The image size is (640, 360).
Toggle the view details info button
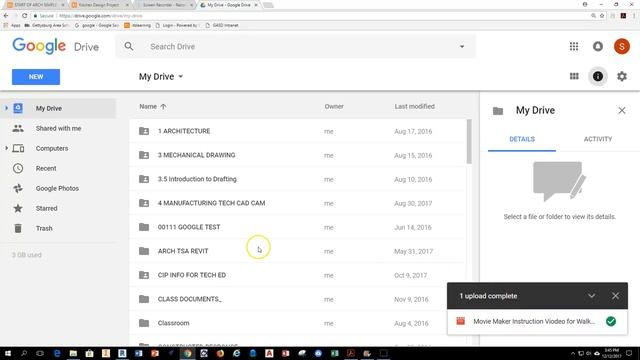coord(598,76)
